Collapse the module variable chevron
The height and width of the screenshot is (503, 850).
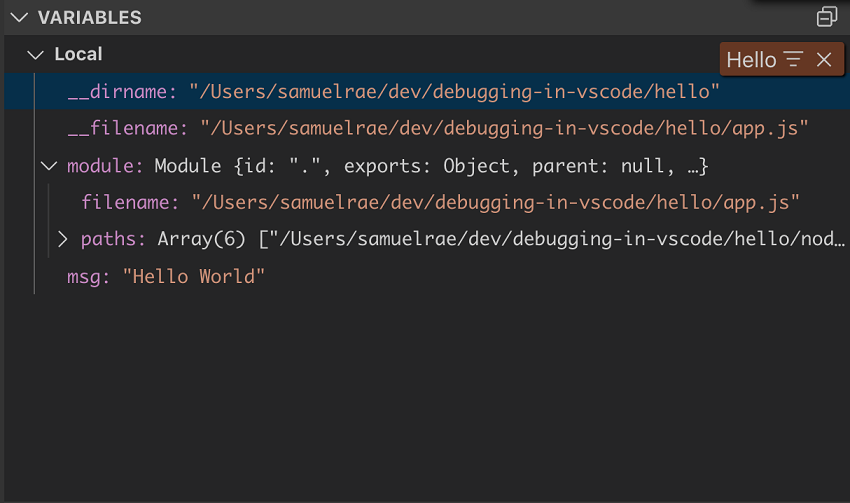[x=49, y=166]
